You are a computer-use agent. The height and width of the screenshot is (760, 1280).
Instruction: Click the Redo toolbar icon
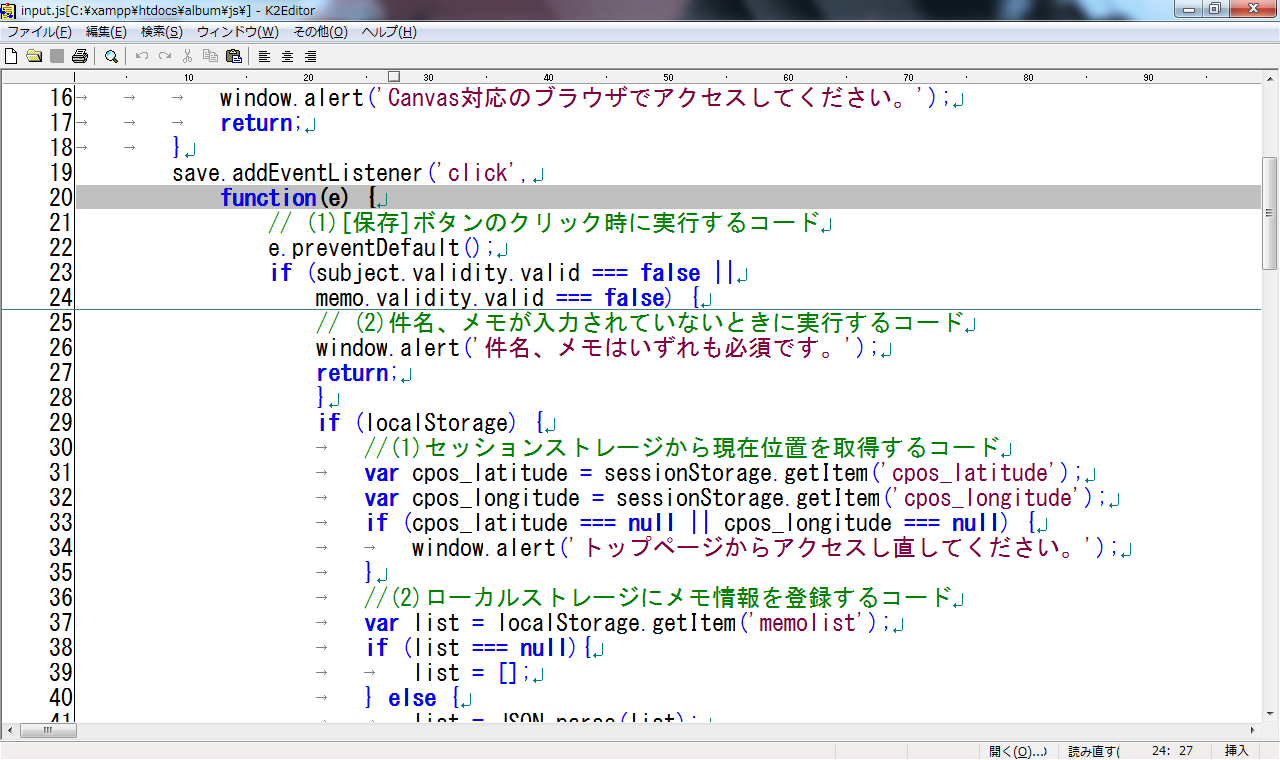(x=165, y=56)
